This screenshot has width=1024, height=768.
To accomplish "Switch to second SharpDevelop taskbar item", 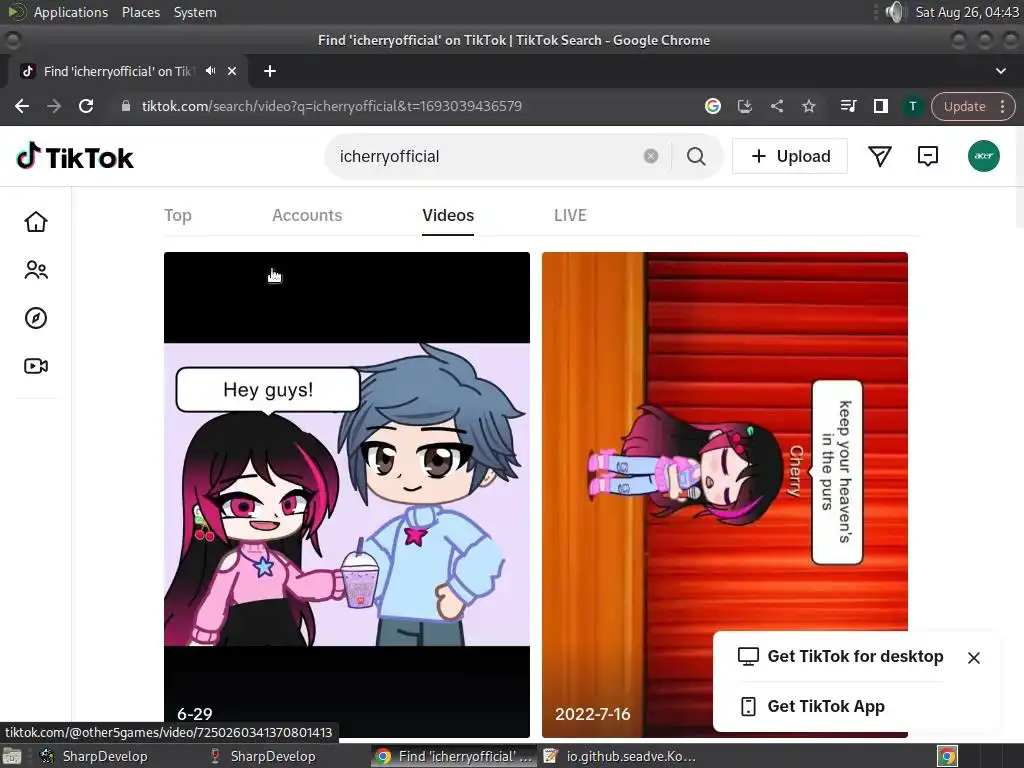I will click(263, 756).
